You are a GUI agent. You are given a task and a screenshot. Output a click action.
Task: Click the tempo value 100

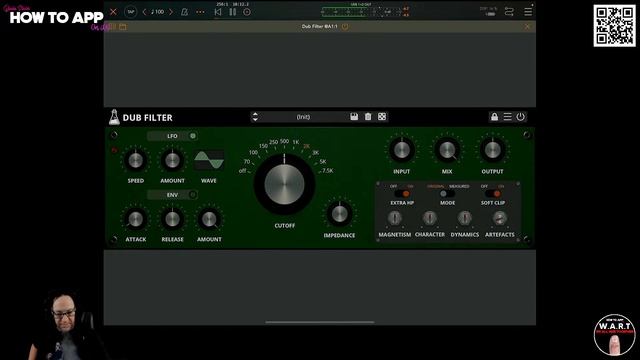(158, 12)
